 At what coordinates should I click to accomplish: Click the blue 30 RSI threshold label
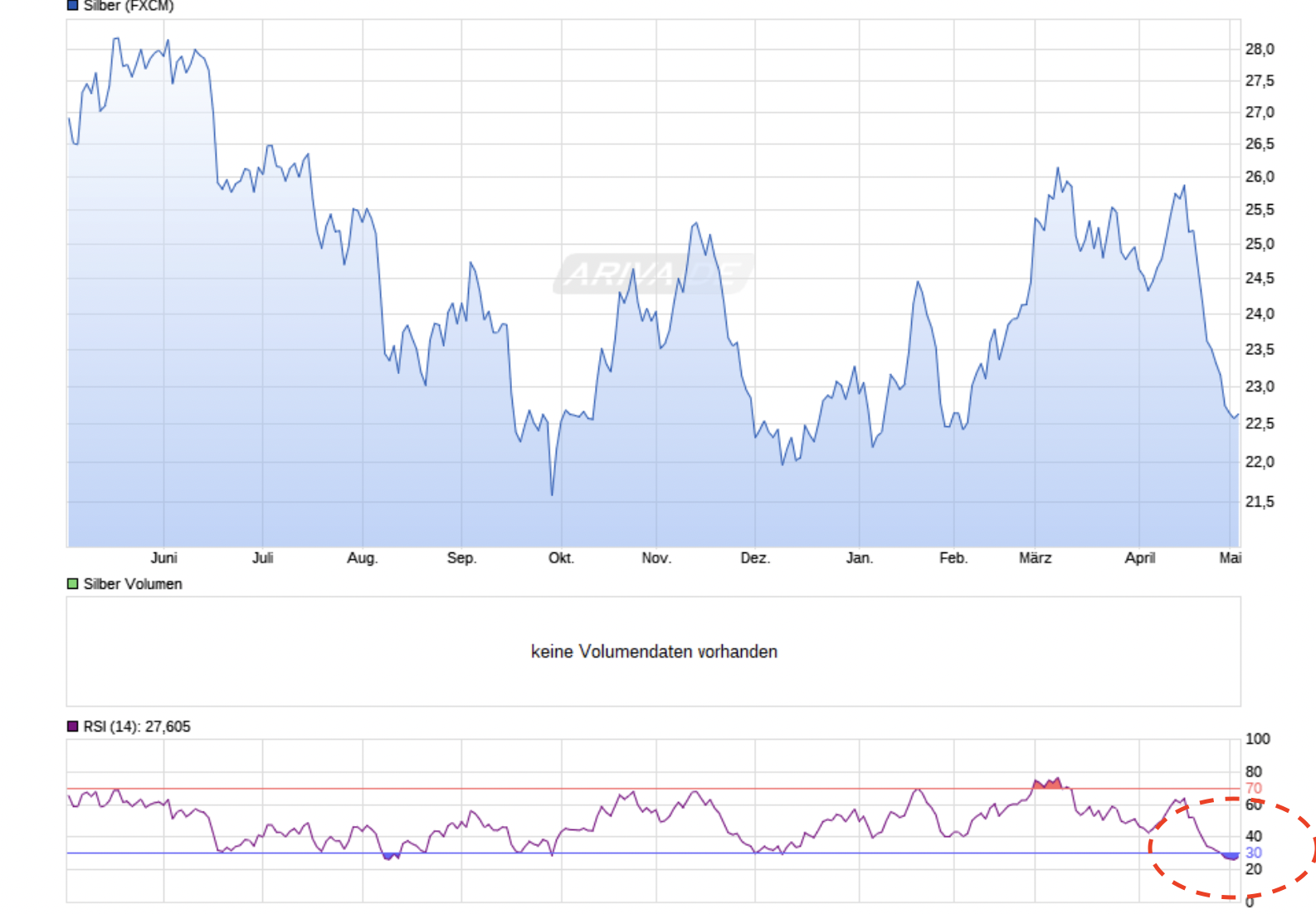pos(1253,853)
